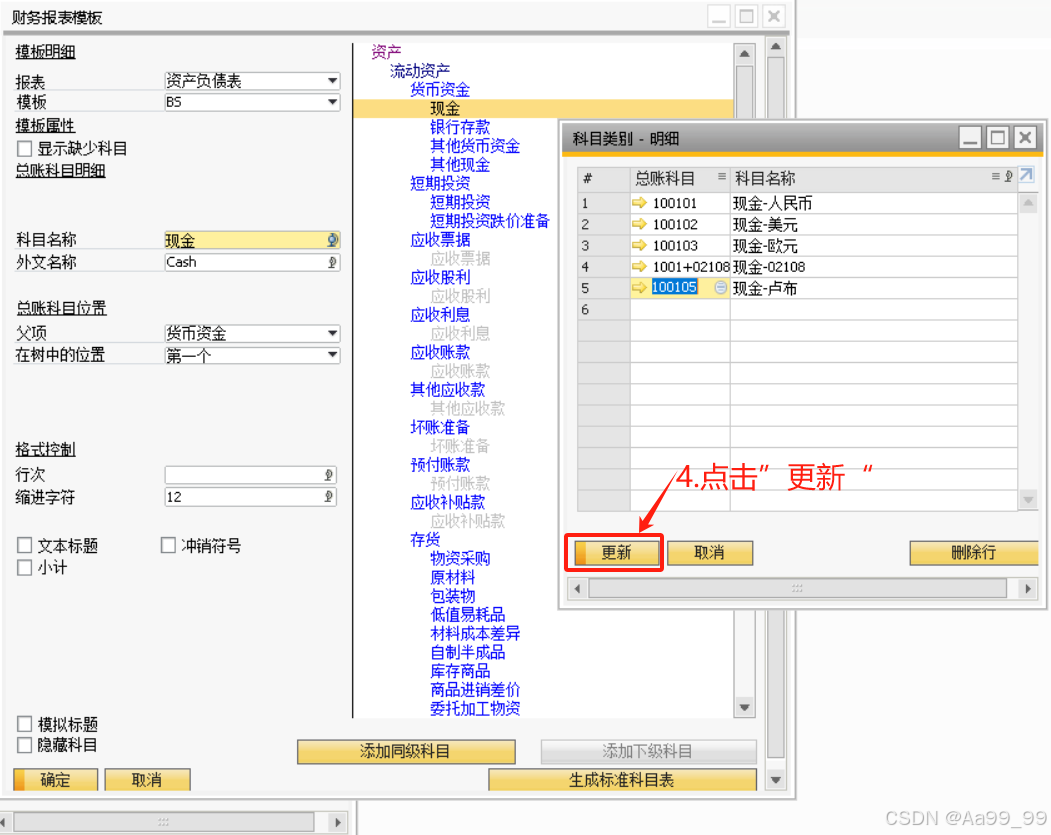Open the 报表 dropdown showing 资产负债表
Image resolution: width=1051 pixels, height=835 pixels.
point(332,81)
